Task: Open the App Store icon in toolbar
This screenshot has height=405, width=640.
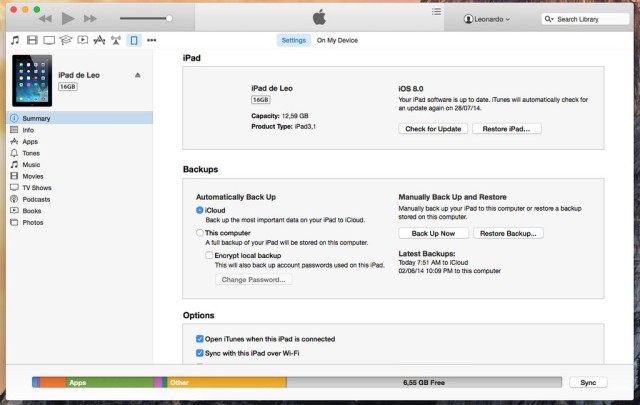Action: point(98,41)
